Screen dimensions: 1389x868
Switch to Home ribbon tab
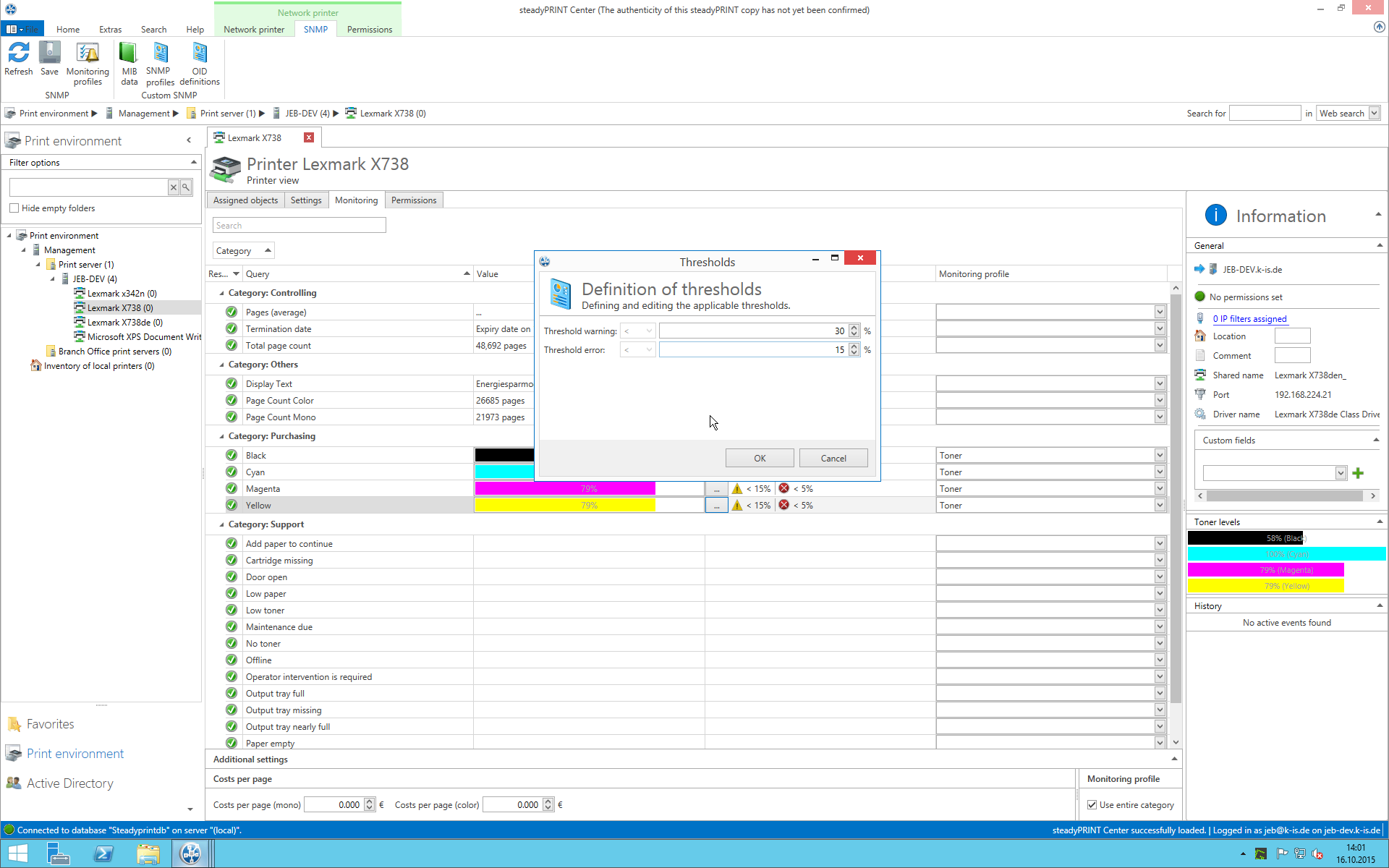tap(68, 30)
